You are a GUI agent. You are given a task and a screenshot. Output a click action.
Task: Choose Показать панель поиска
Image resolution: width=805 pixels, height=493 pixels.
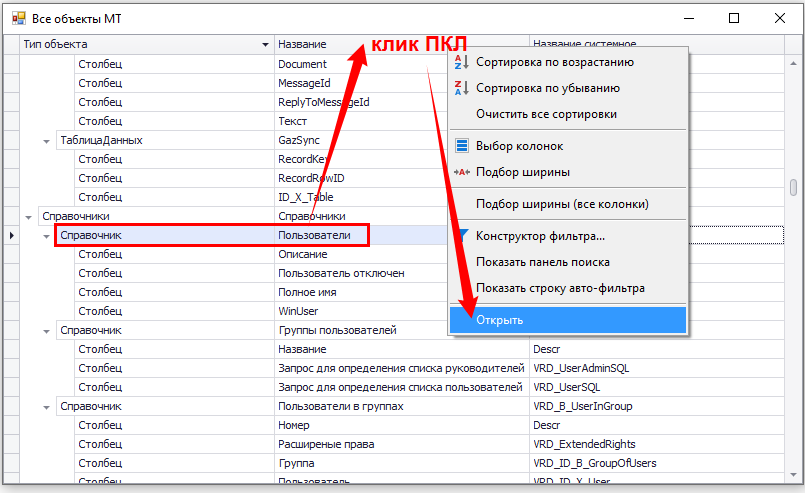click(543, 262)
